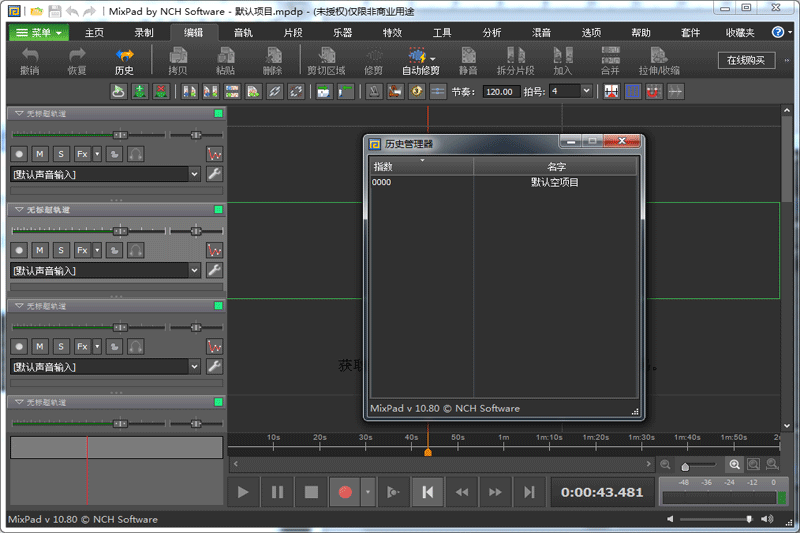The height and width of the screenshot is (533, 800).
Task: Click the speaker volume icon in status bar
Action: pos(767,519)
